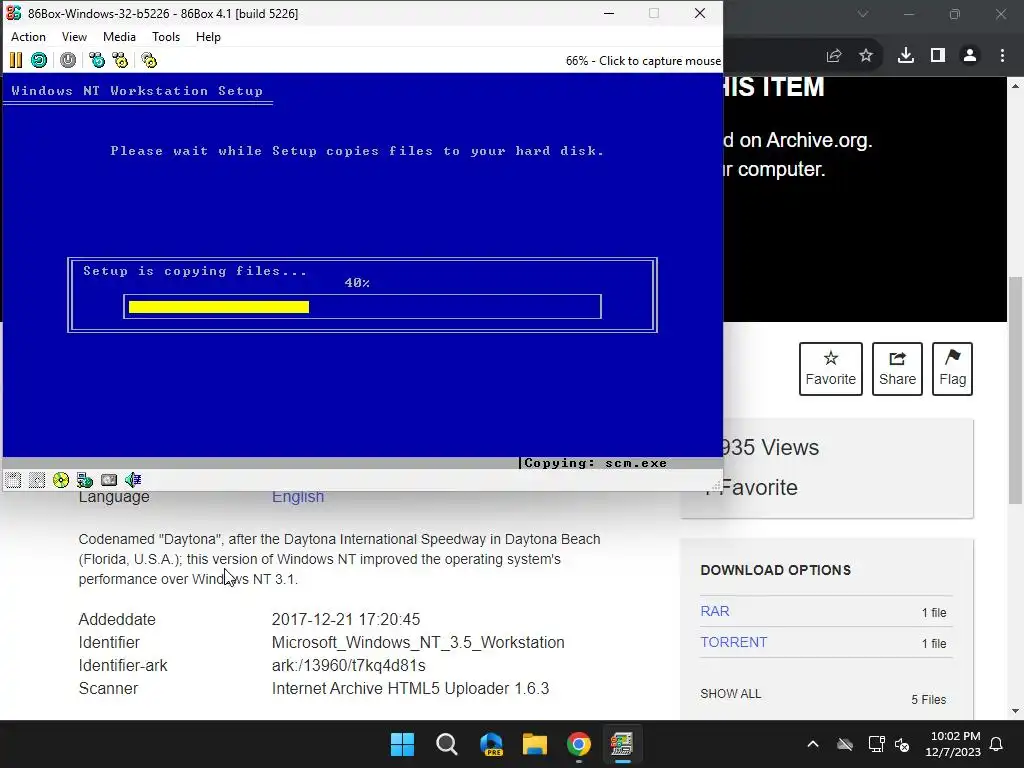Open Windows Start menu
This screenshot has height=768, width=1024.
[x=402, y=744]
